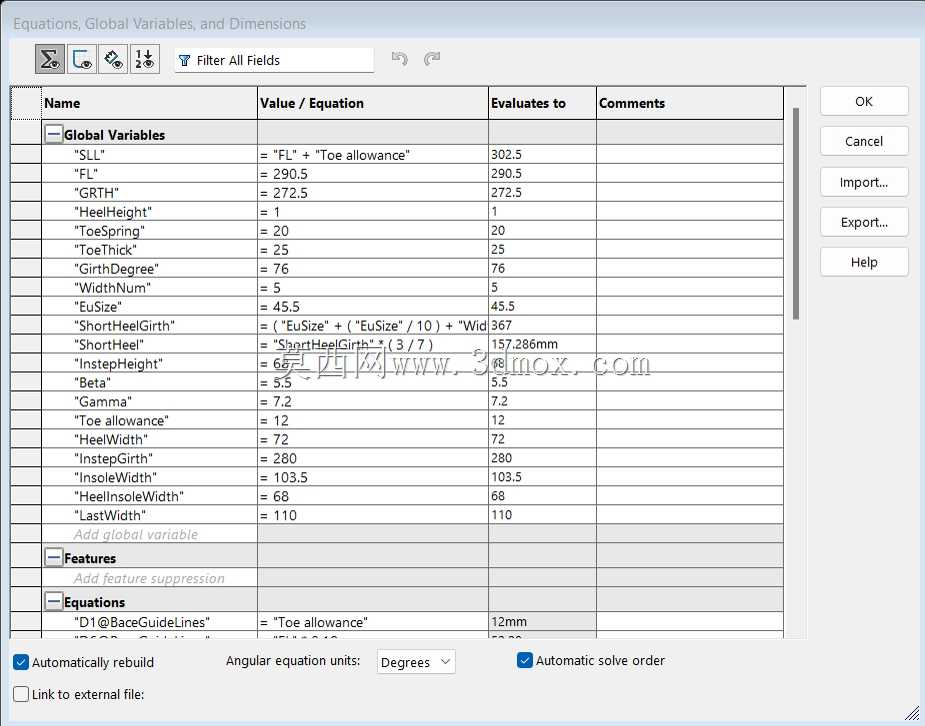Click the = 103.5 value cell
Image resolution: width=925 pixels, height=726 pixels.
[x=373, y=477]
